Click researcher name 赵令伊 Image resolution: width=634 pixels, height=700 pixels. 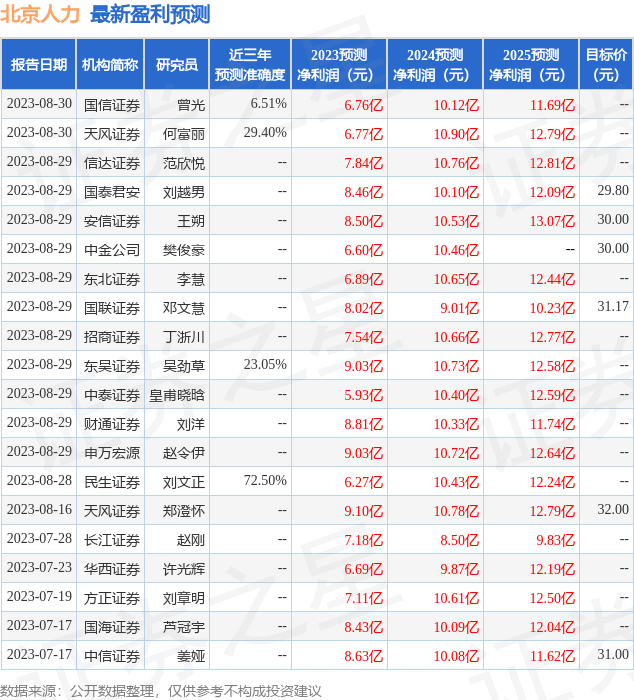[x=184, y=454]
